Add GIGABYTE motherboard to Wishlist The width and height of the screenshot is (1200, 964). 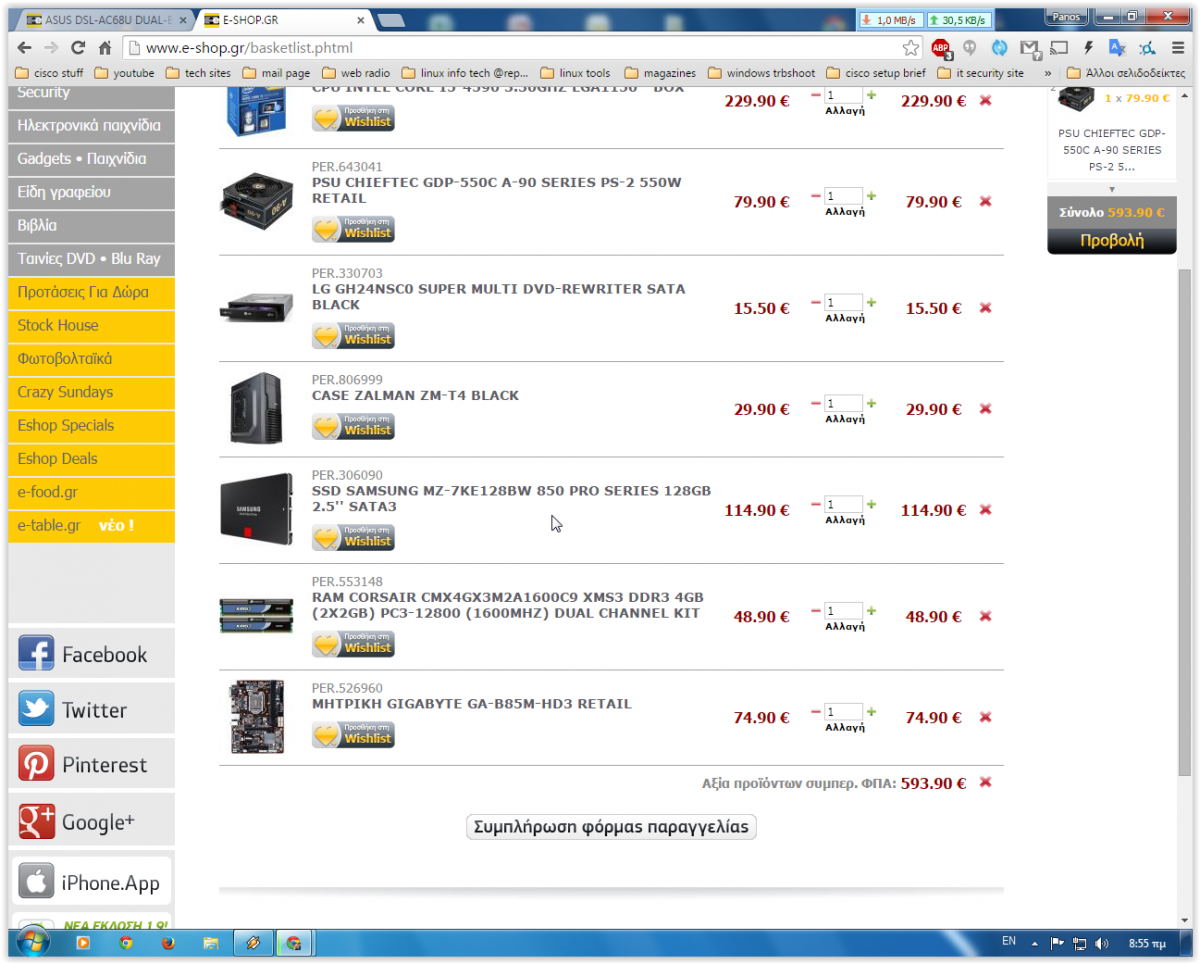pyautogui.click(x=353, y=735)
